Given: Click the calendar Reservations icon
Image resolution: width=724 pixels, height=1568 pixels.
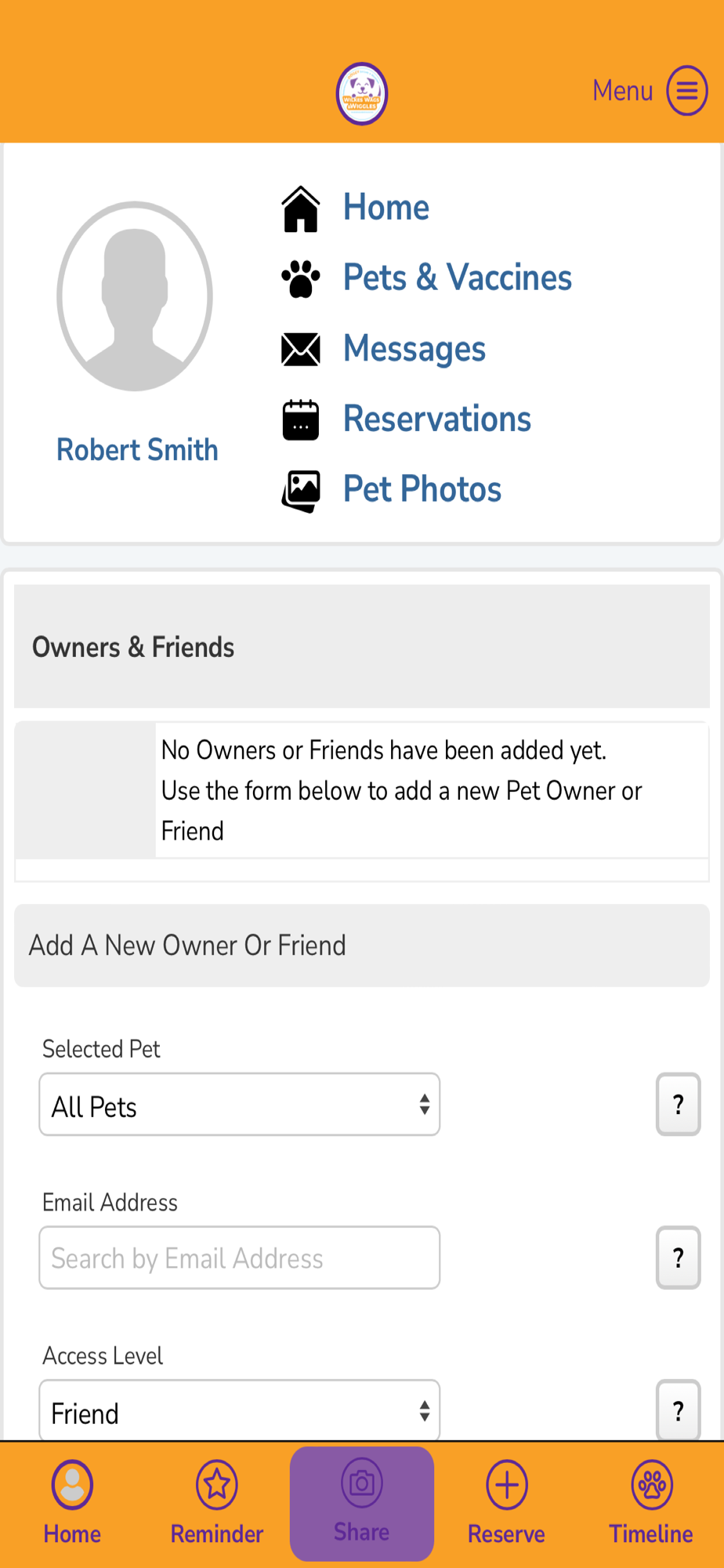Looking at the screenshot, I should point(301,419).
